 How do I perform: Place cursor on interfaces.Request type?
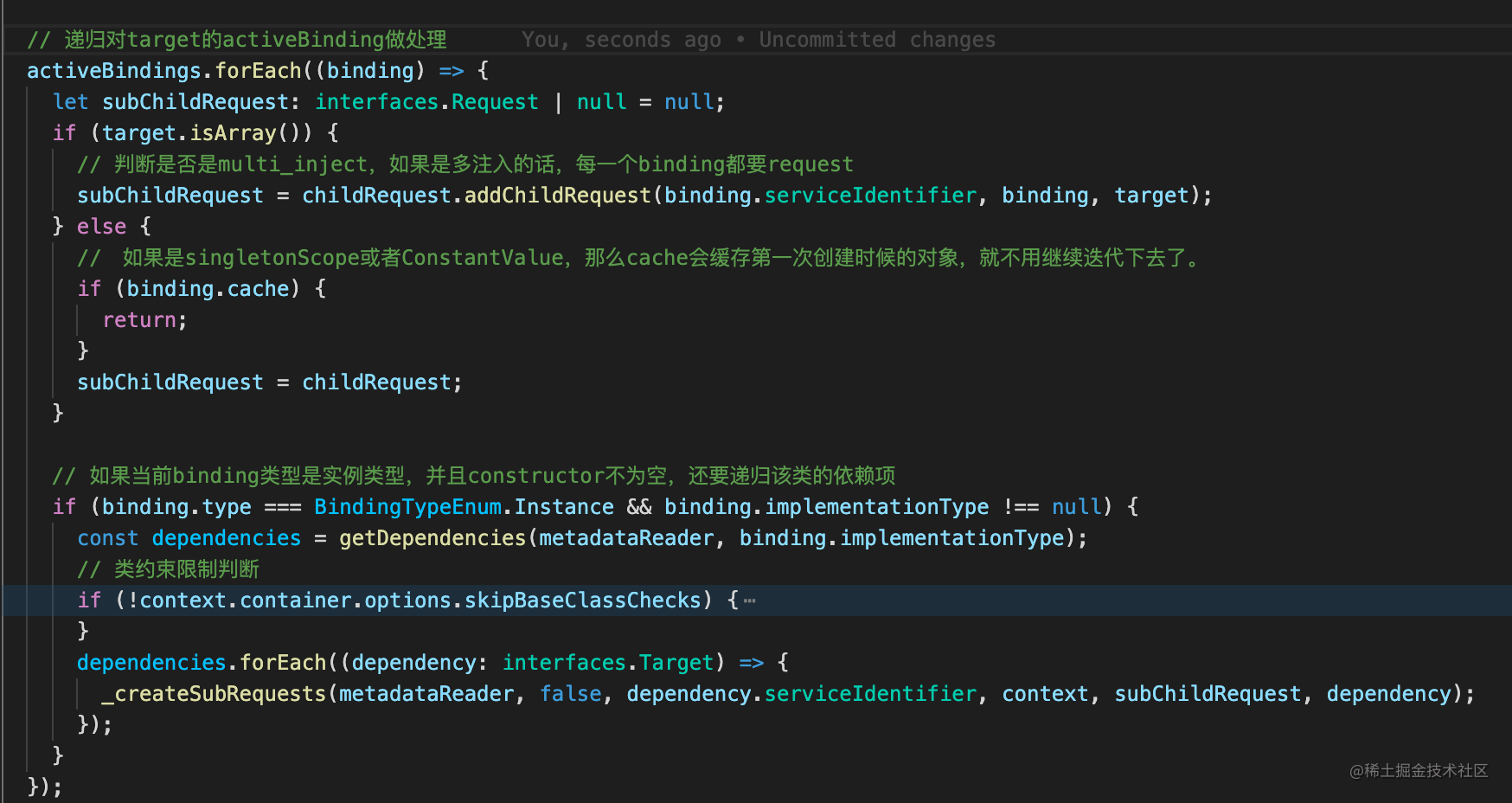[426, 101]
